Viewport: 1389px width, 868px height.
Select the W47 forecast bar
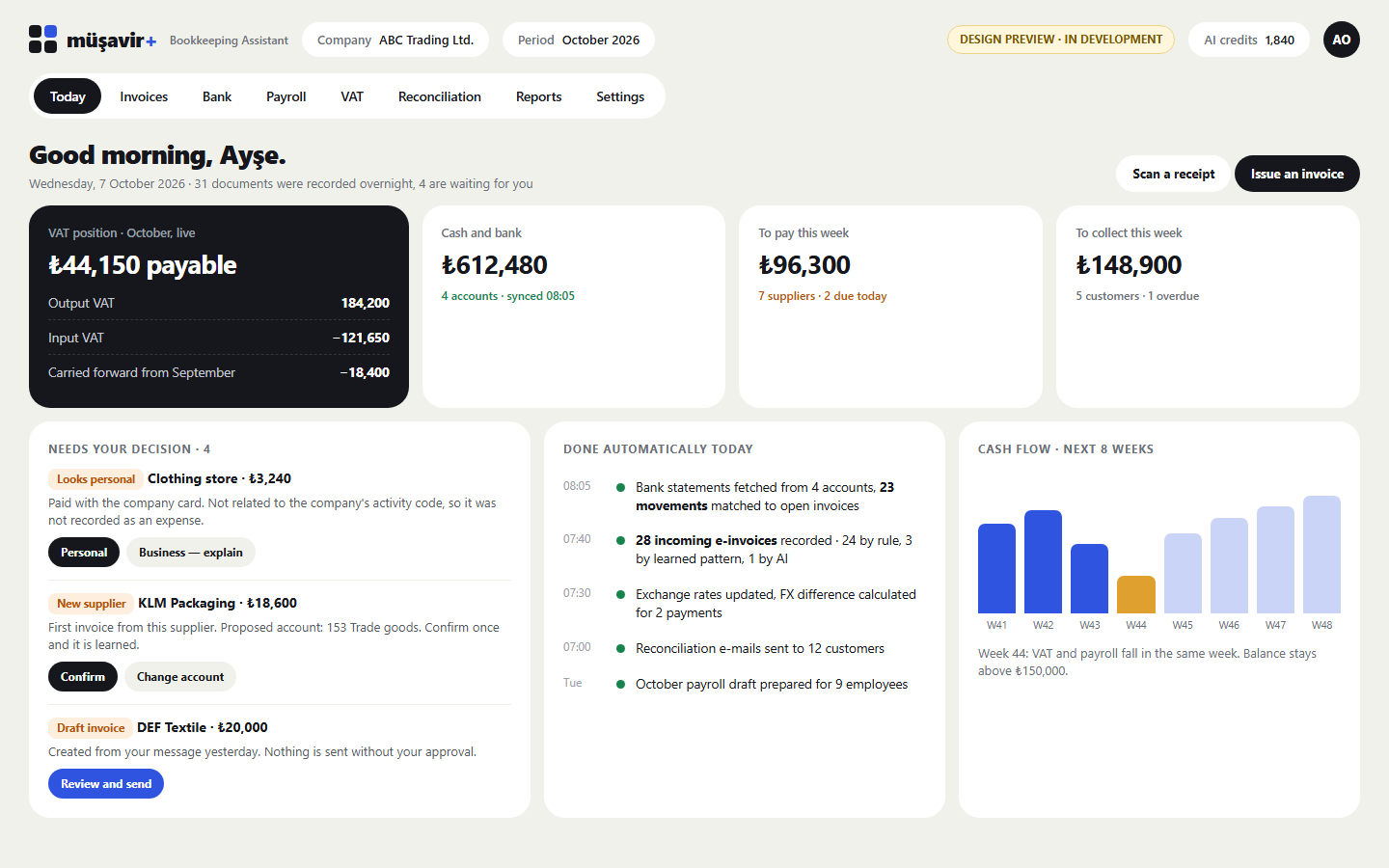[x=1275, y=559]
